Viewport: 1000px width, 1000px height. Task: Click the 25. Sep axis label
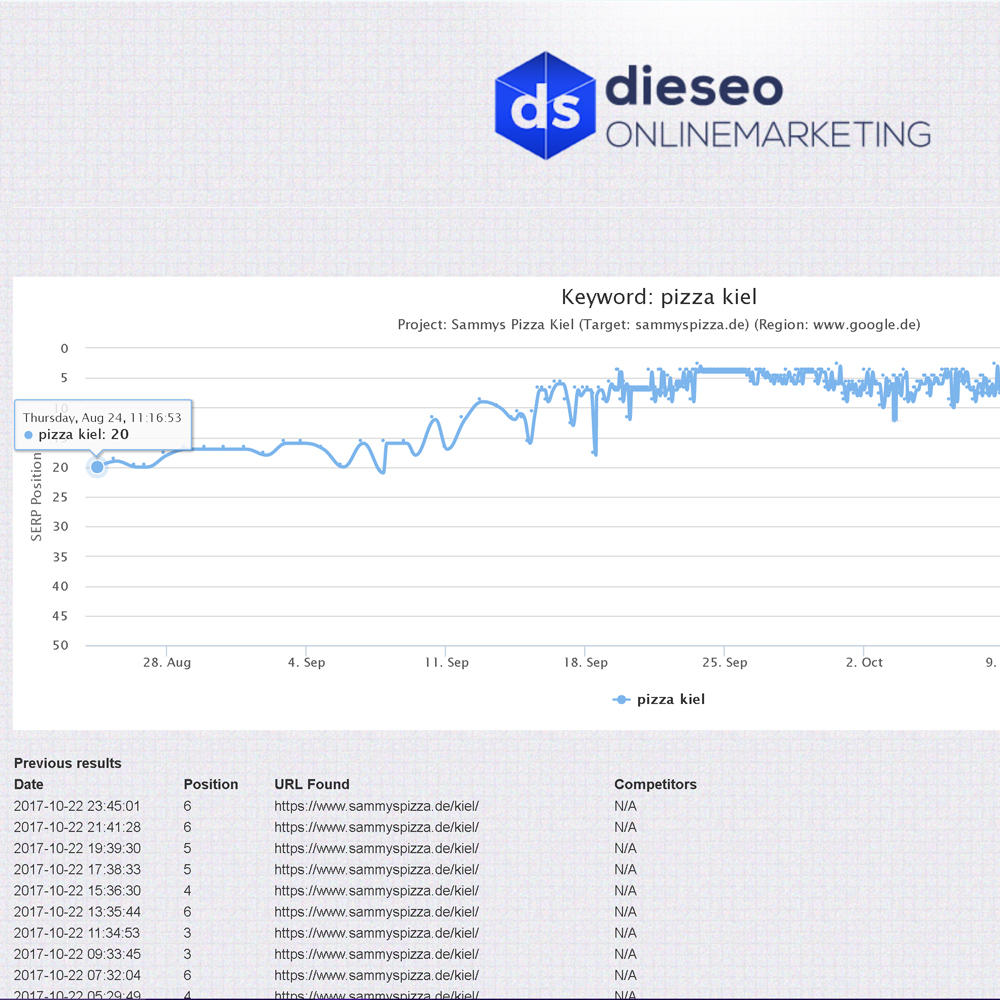click(x=724, y=662)
